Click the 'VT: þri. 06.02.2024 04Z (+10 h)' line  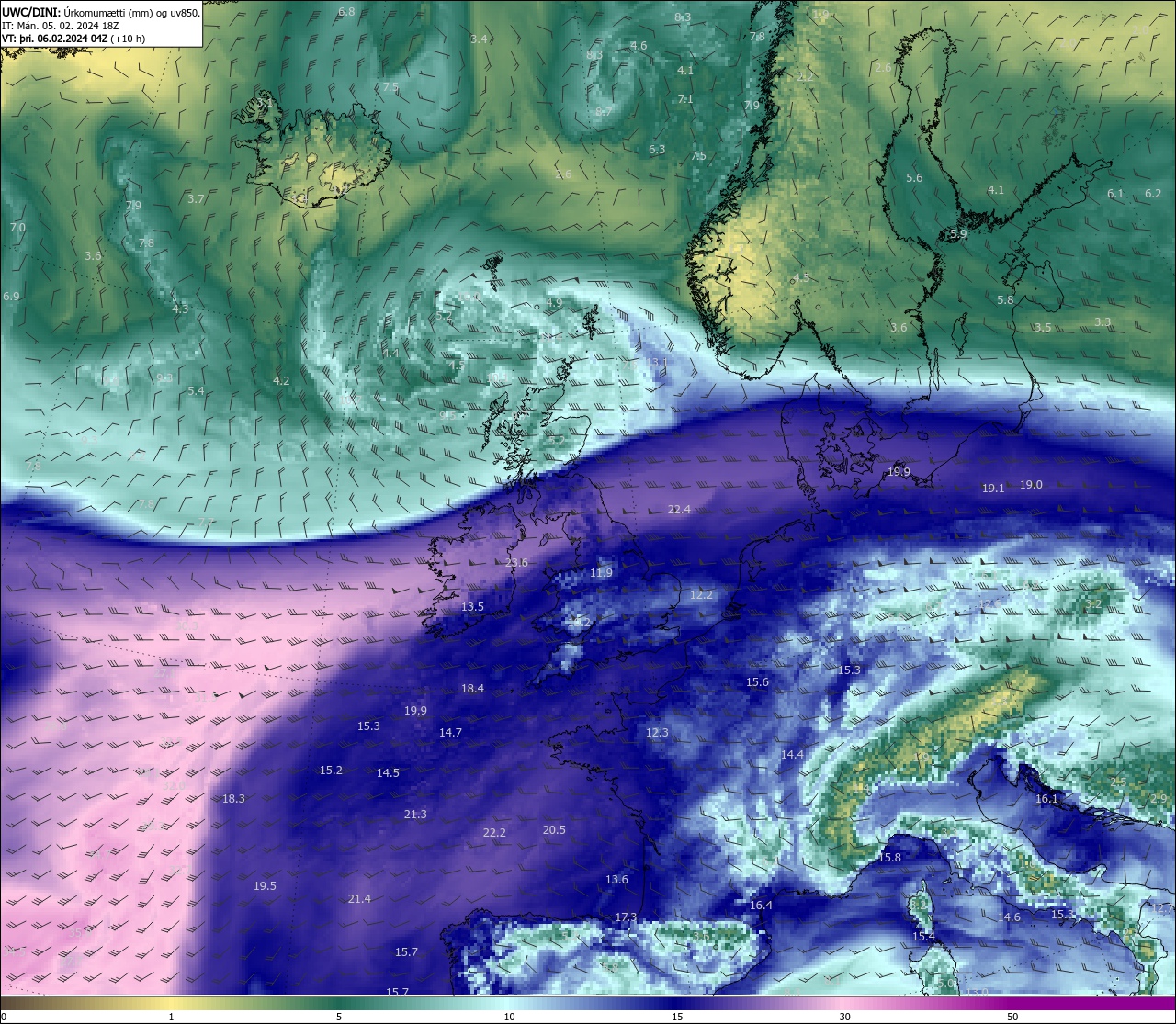(x=73, y=39)
